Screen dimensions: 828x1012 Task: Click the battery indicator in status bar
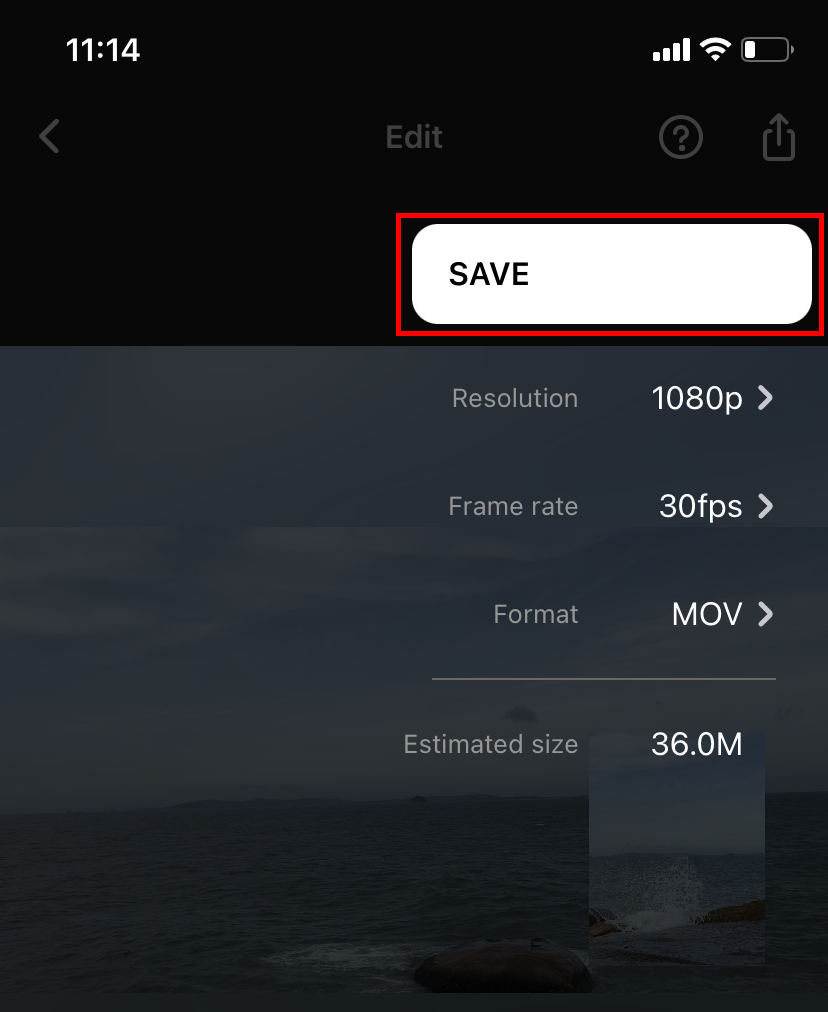pos(766,49)
